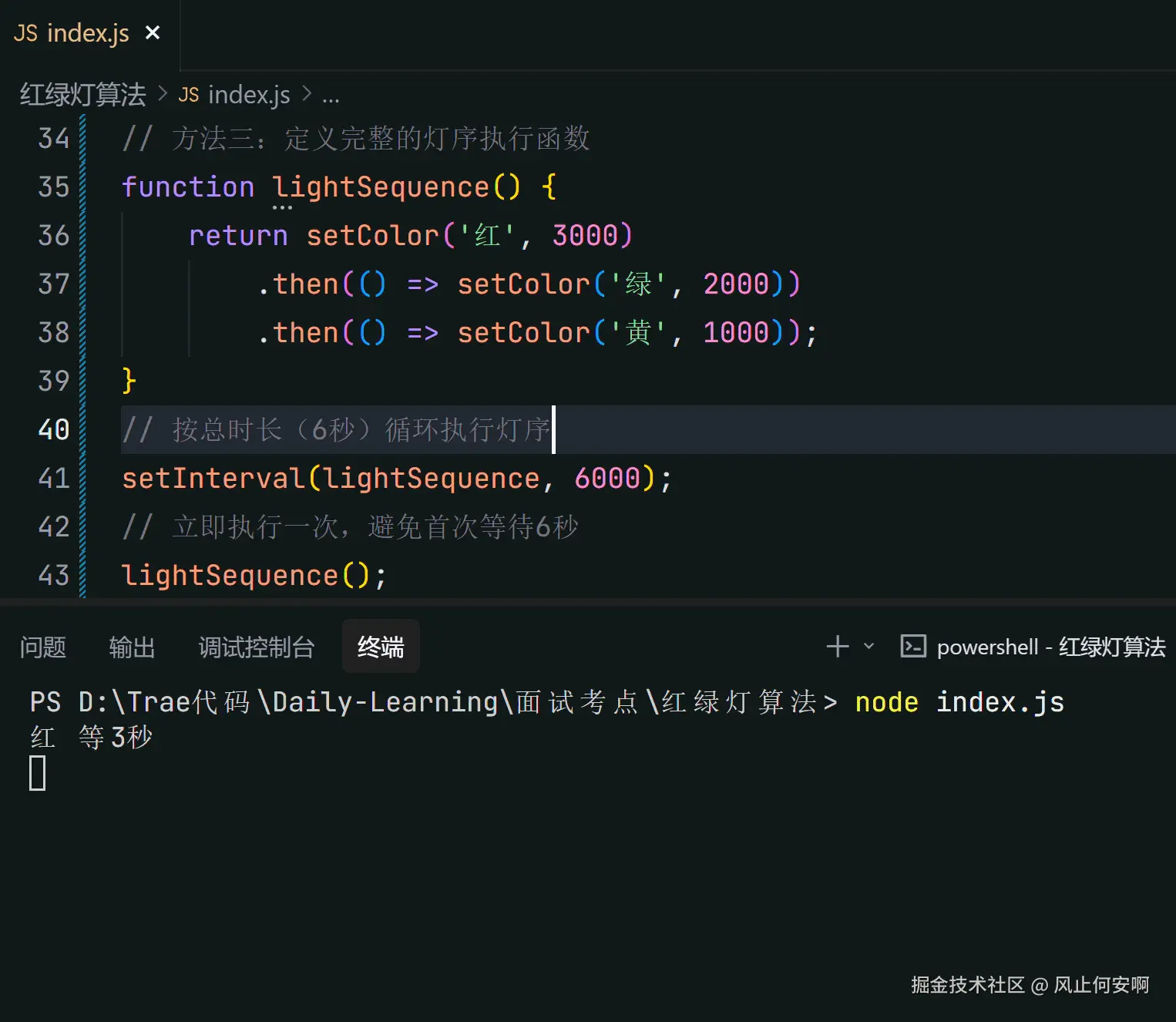
Task: Switch to the 输出 panel tab
Action: point(133,647)
